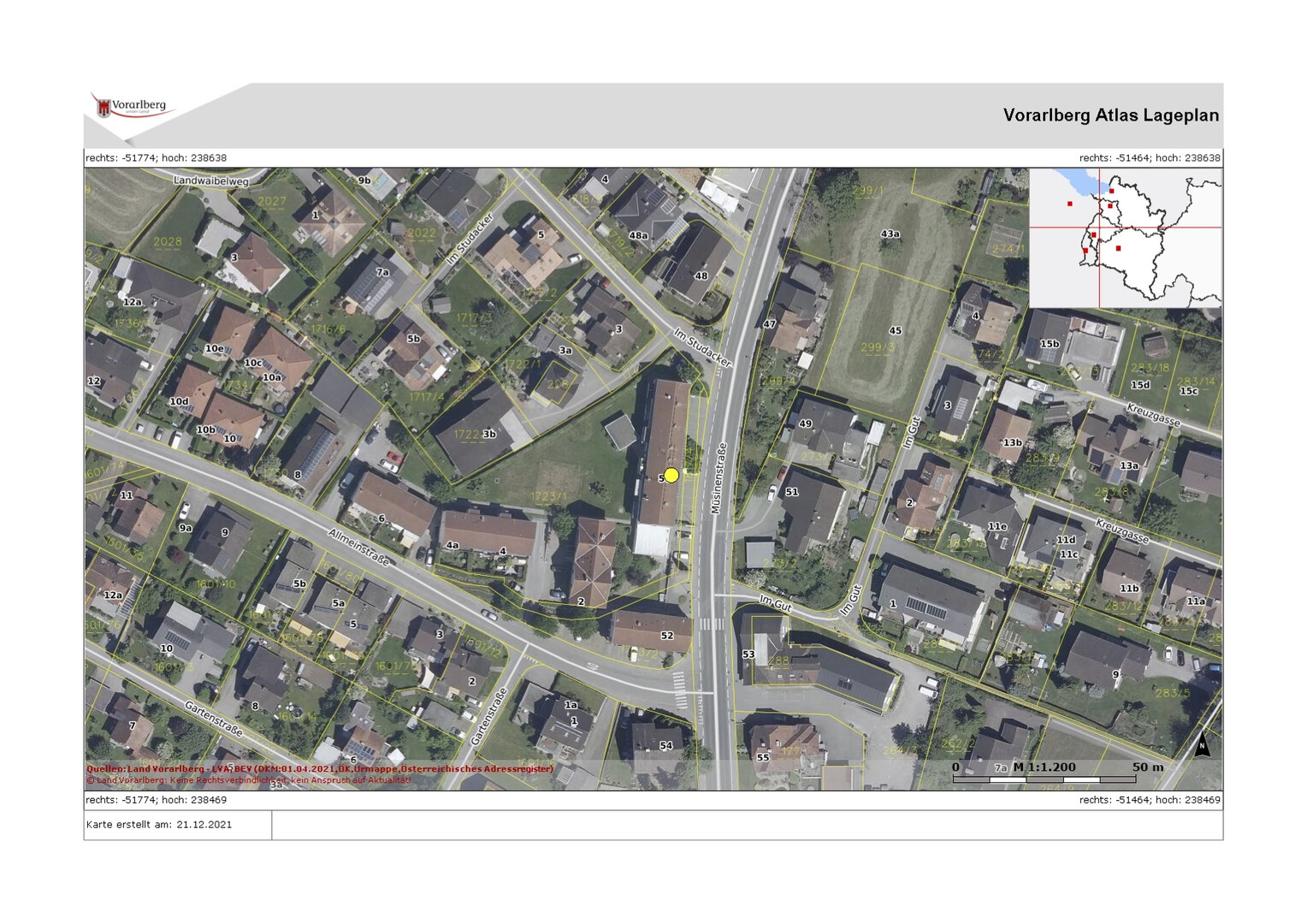Select parcel number 2028
The image size is (1307, 924).
(x=167, y=242)
